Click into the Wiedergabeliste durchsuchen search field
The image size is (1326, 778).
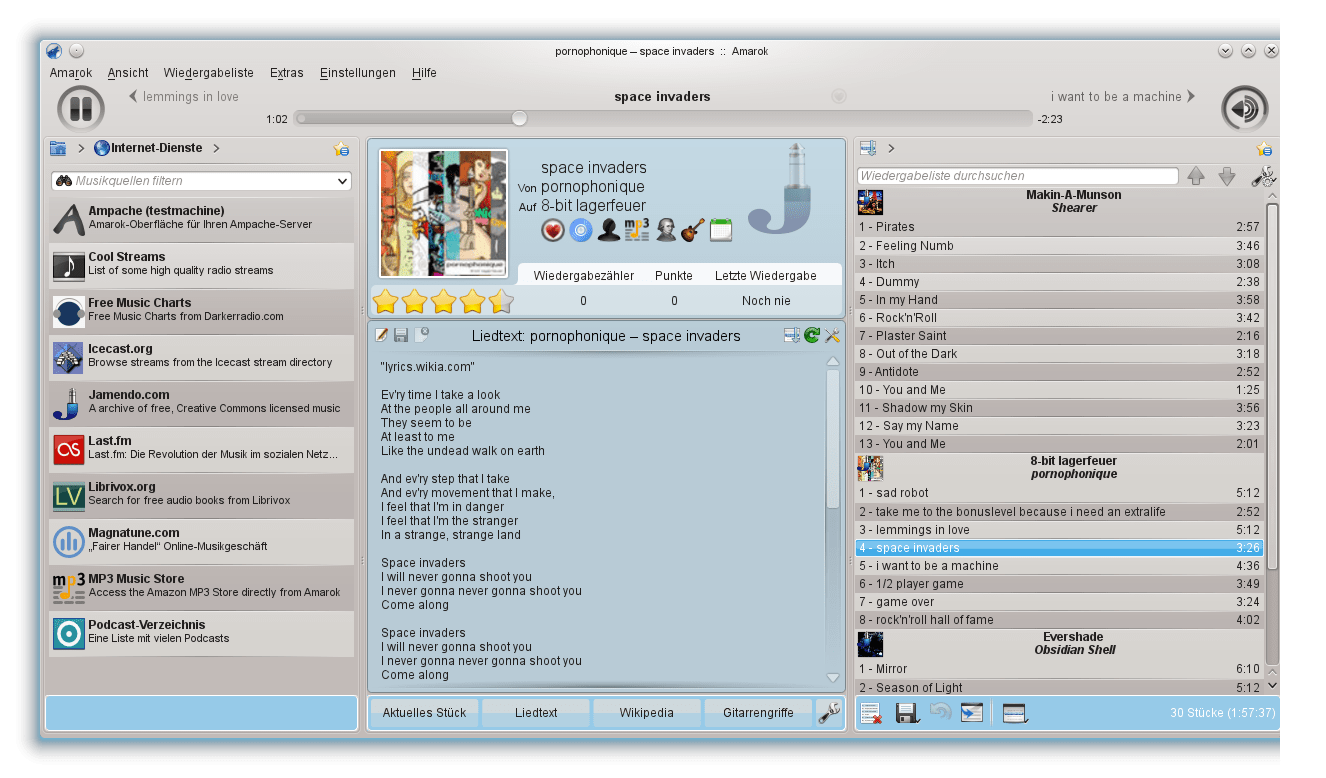[1018, 176]
